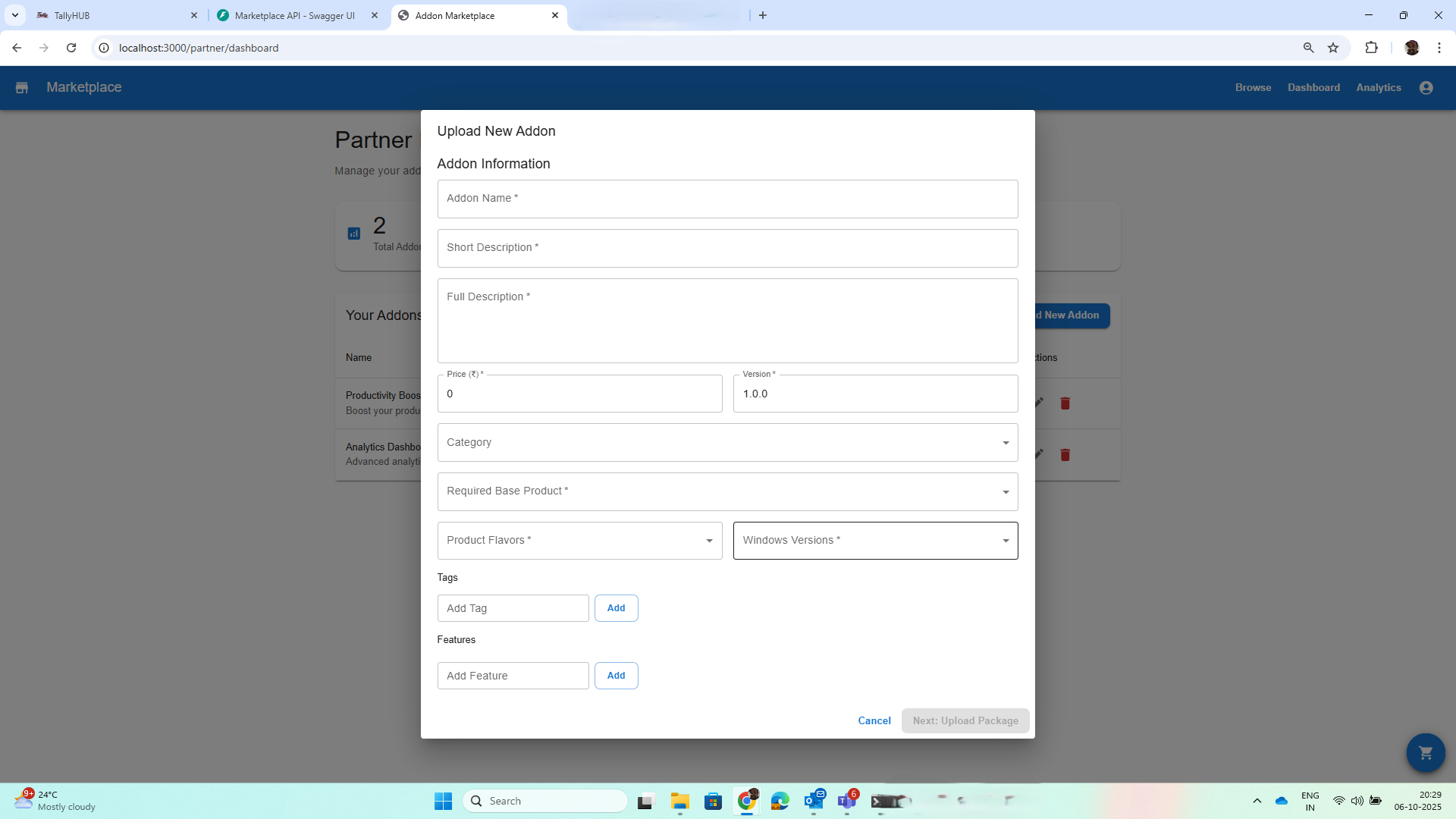Viewport: 1456px width, 819px height.
Task: Delete the Productivity Booster addon
Action: point(1065,403)
